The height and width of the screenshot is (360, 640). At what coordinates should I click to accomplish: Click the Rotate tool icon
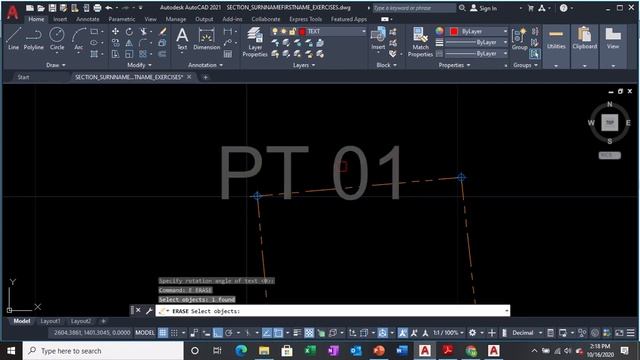tap(129, 31)
